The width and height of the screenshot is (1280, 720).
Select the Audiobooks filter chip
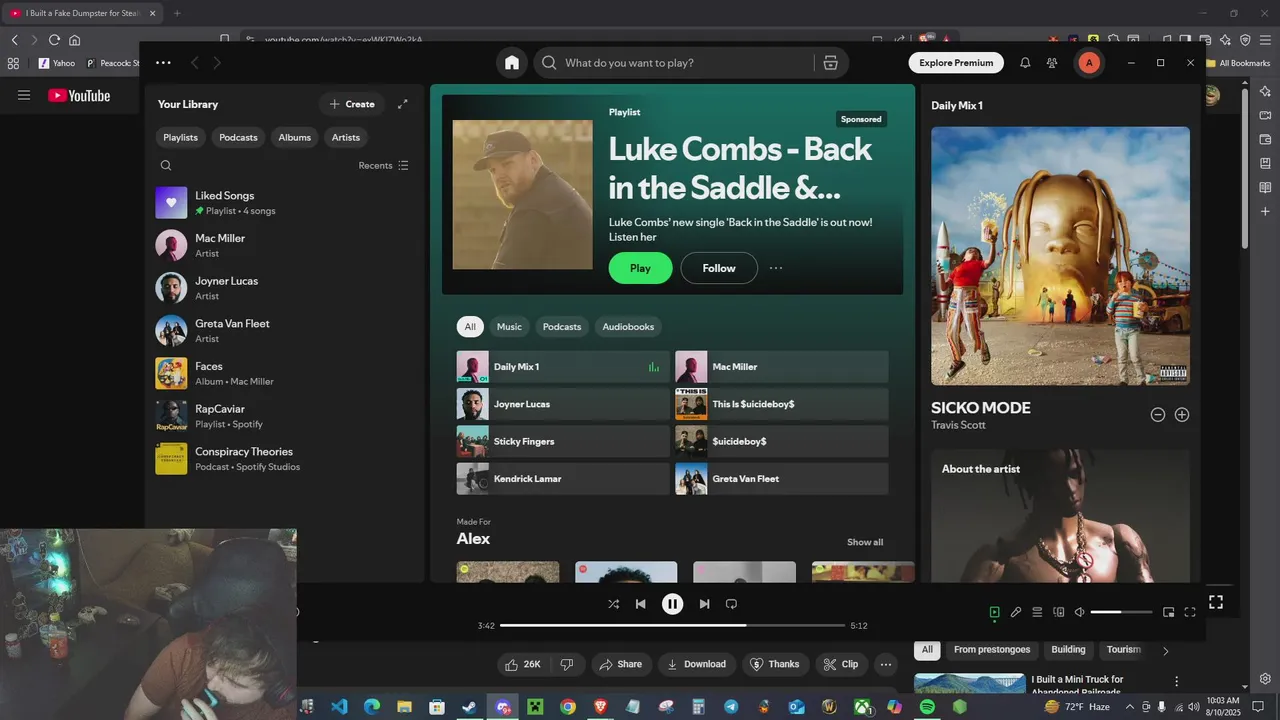coord(628,327)
